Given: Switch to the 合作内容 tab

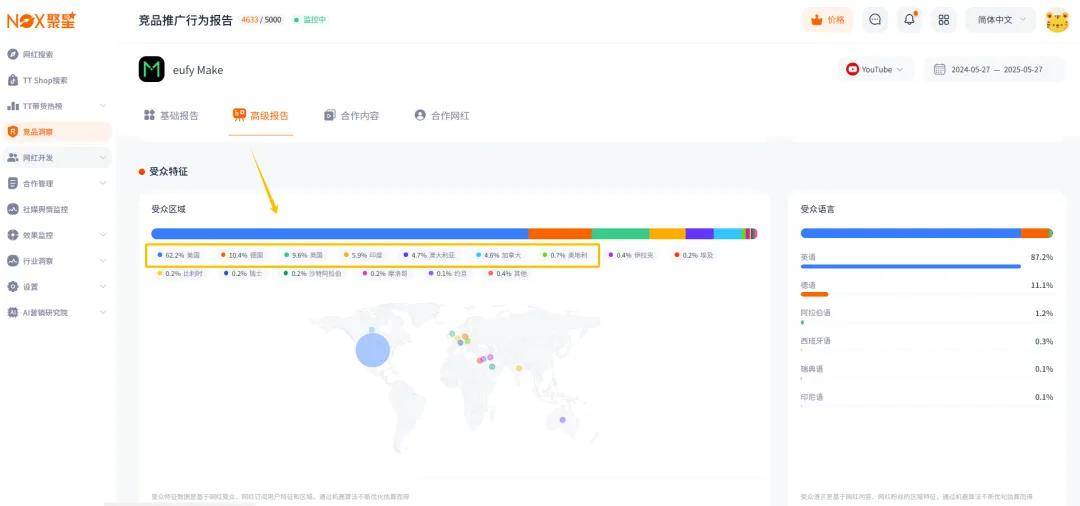Looking at the screenshot, I should coord(352,116).
